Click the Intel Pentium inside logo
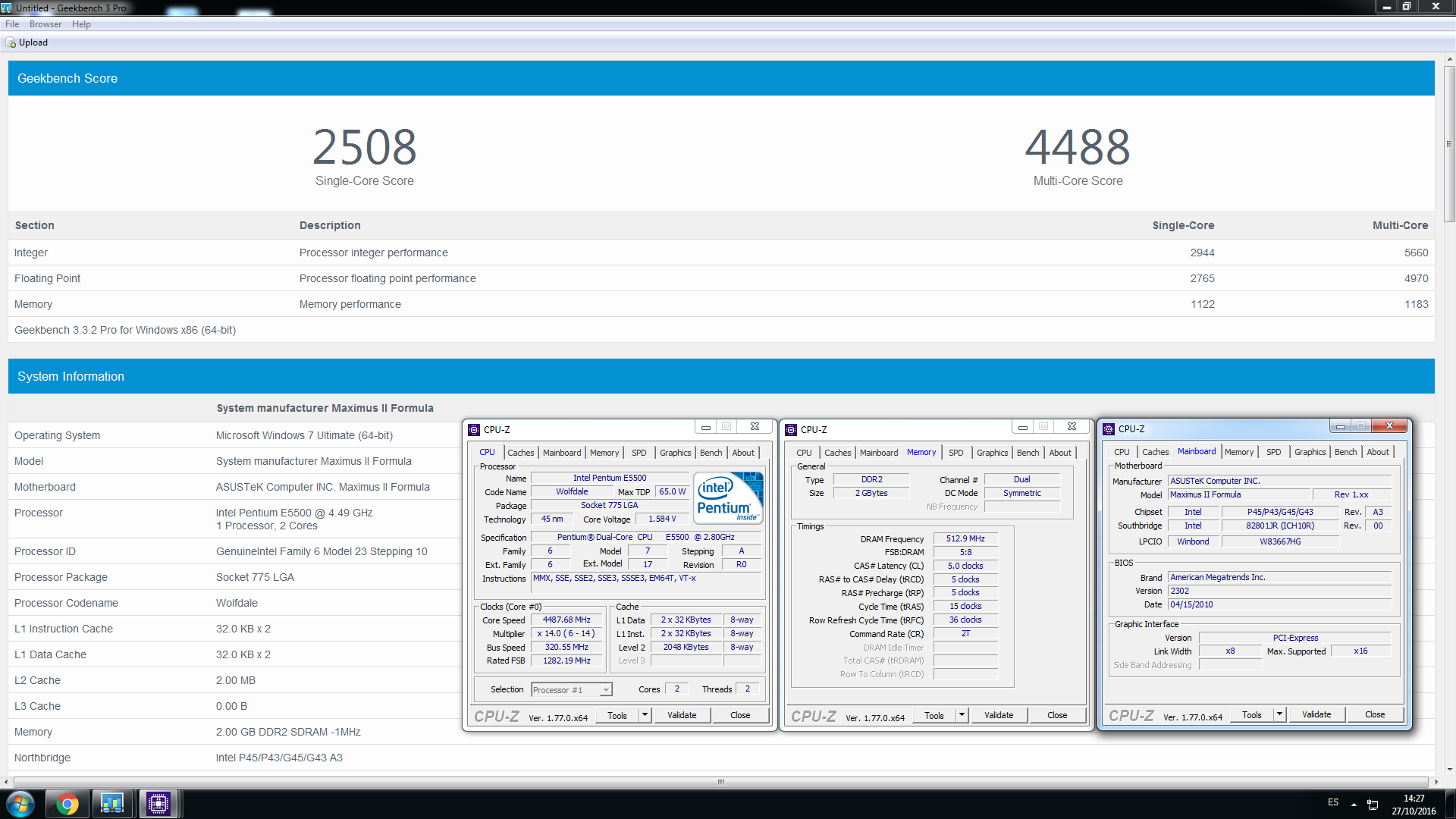This screenshot has width=1456, height=819. 729,497
